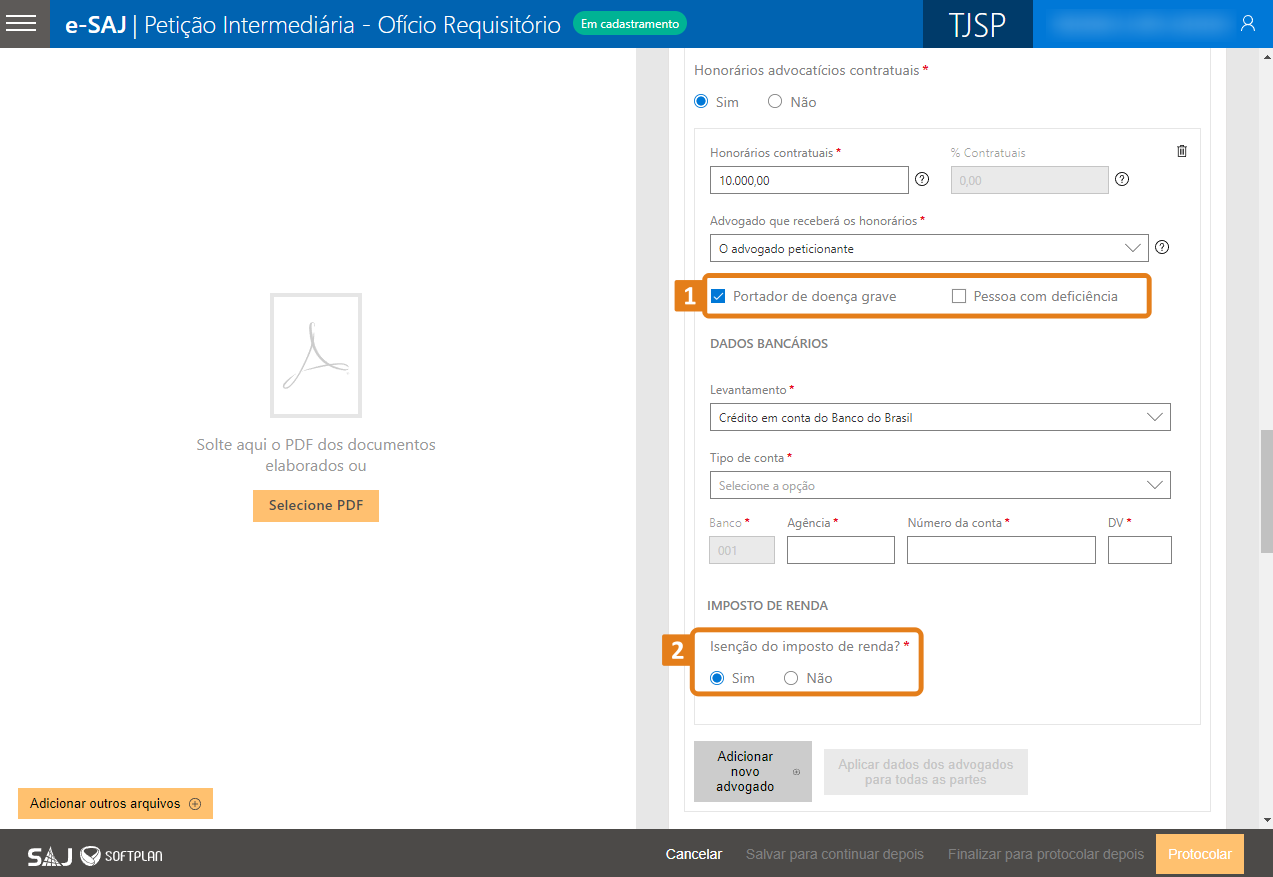Select Não for Honorários advocatícios contratuais

coord(775,102)
